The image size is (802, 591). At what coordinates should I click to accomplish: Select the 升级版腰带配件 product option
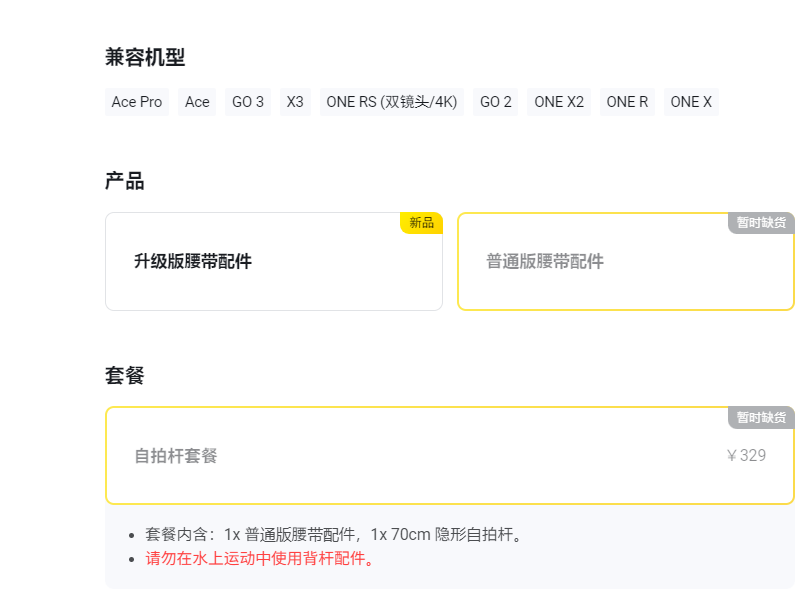click(273, 262)
